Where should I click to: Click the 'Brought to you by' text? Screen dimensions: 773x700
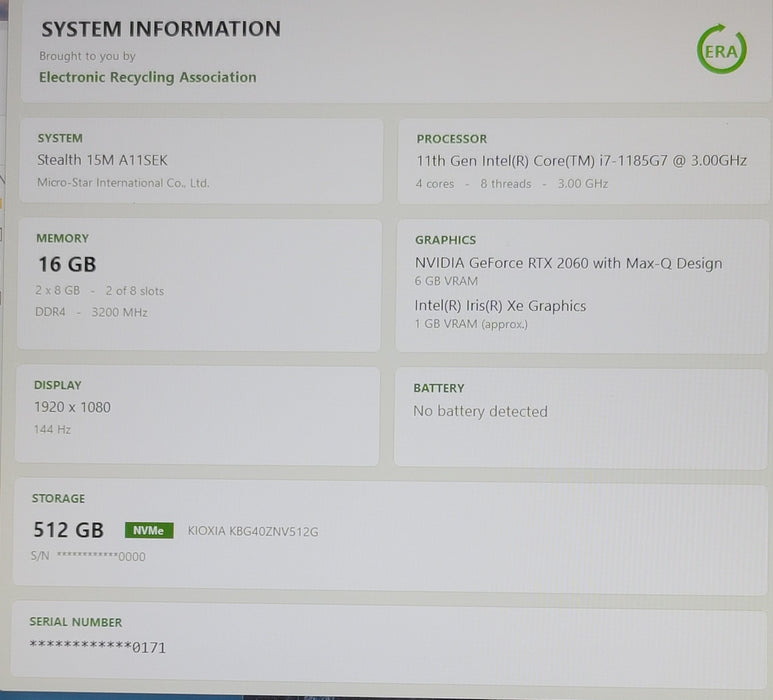pyautogui.click(x=87, y=56)
